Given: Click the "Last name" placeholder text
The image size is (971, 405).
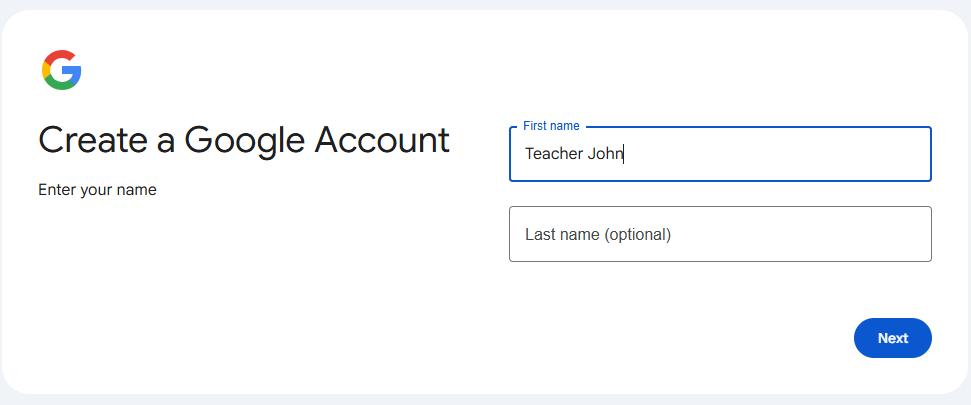Looking at the screenshot, I should point(562,235).
